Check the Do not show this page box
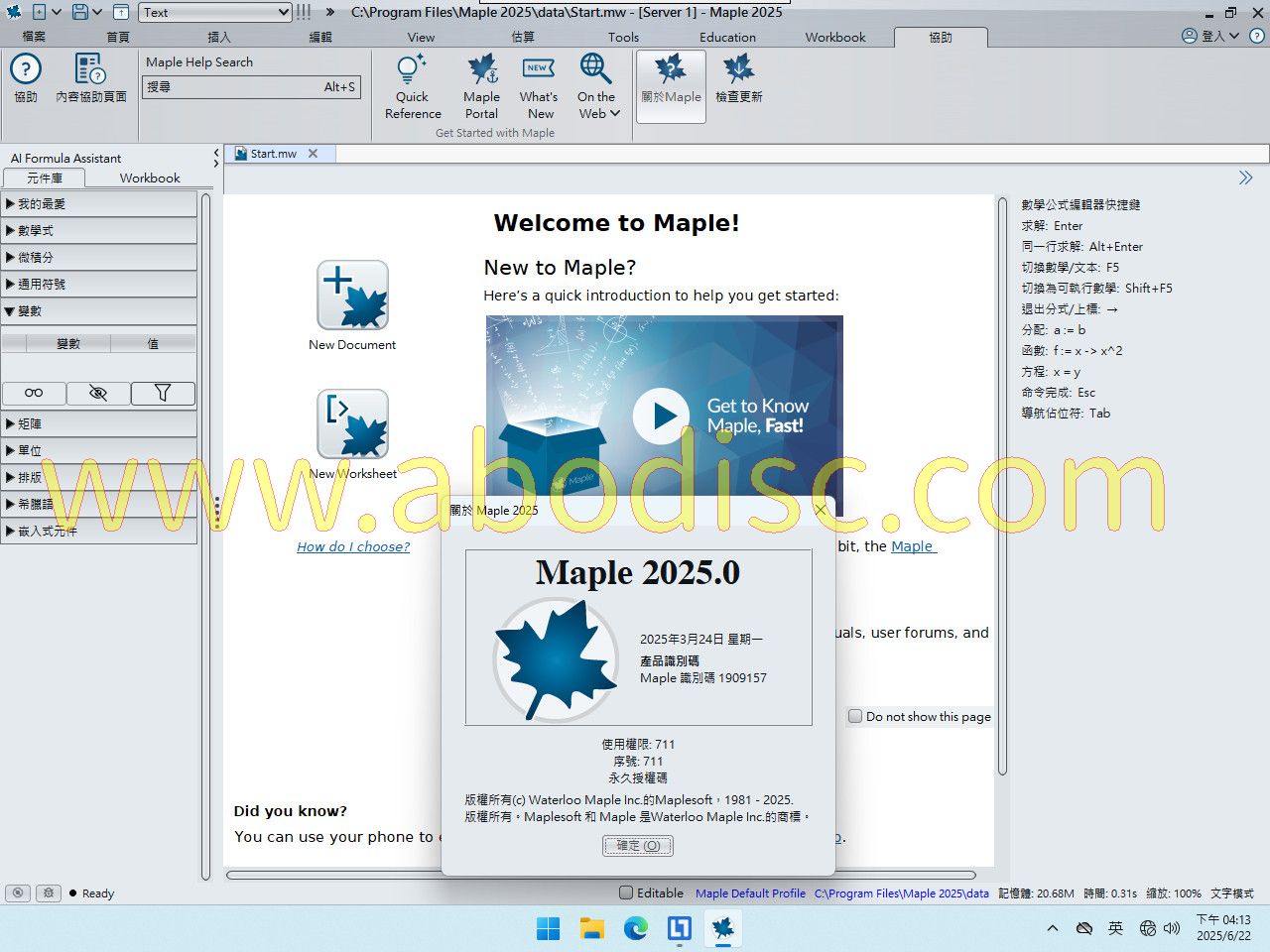This screenshot has width=1270, height=952. pos(855,716)
